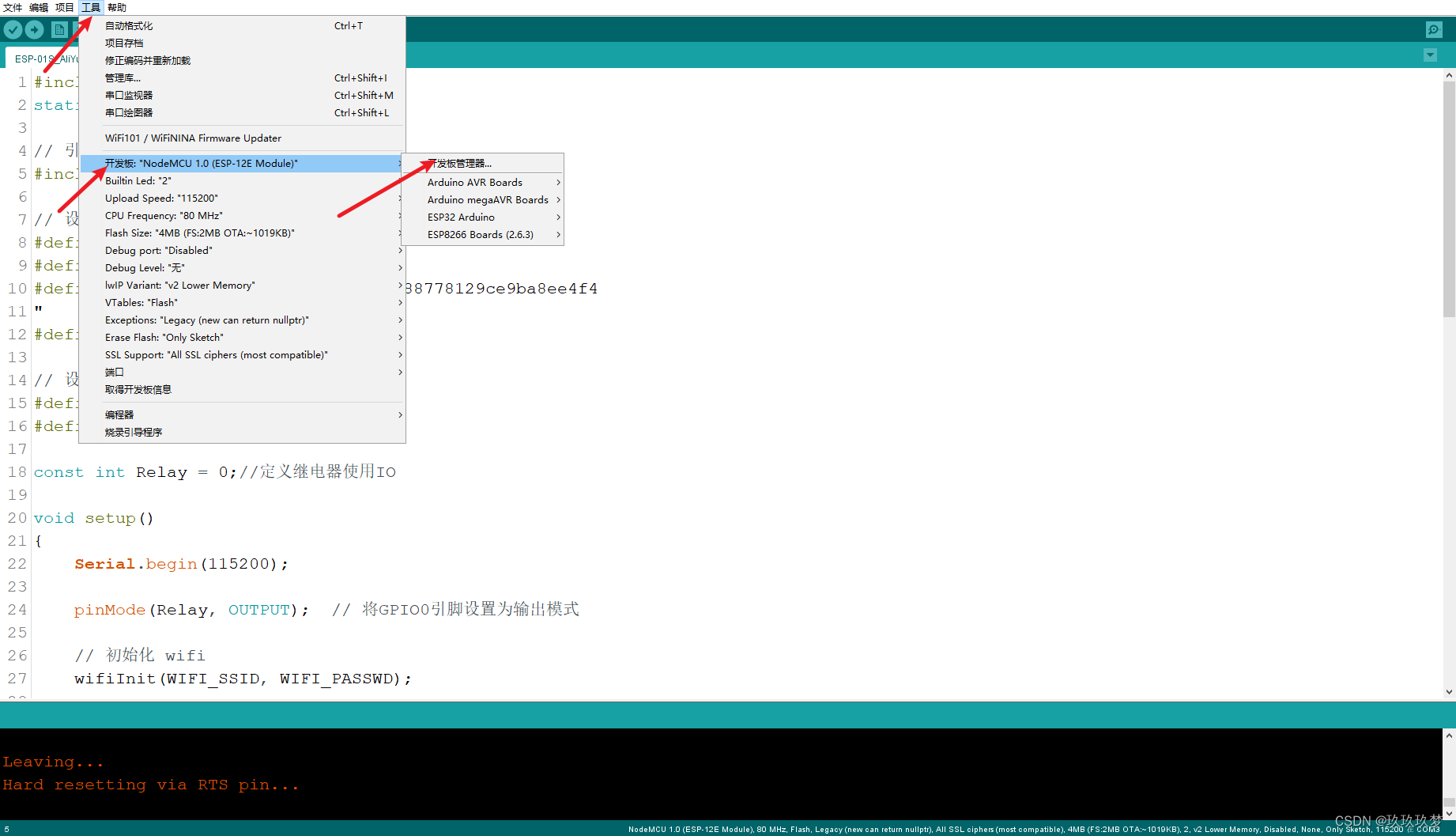The height and width of the screenshot is (836, 1456).
Task: Expand Arduino megaAVR Boards submenu
Action: pyautogui.click(x=483, y=200)
